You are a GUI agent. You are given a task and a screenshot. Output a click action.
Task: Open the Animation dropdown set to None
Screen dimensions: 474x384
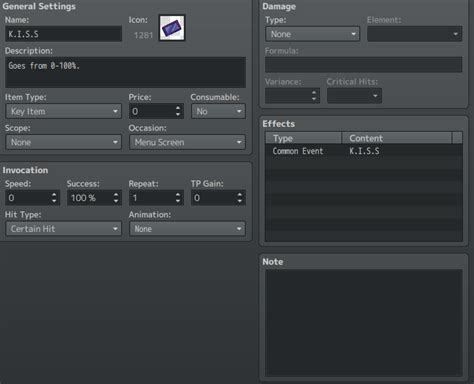pos(187,229)
